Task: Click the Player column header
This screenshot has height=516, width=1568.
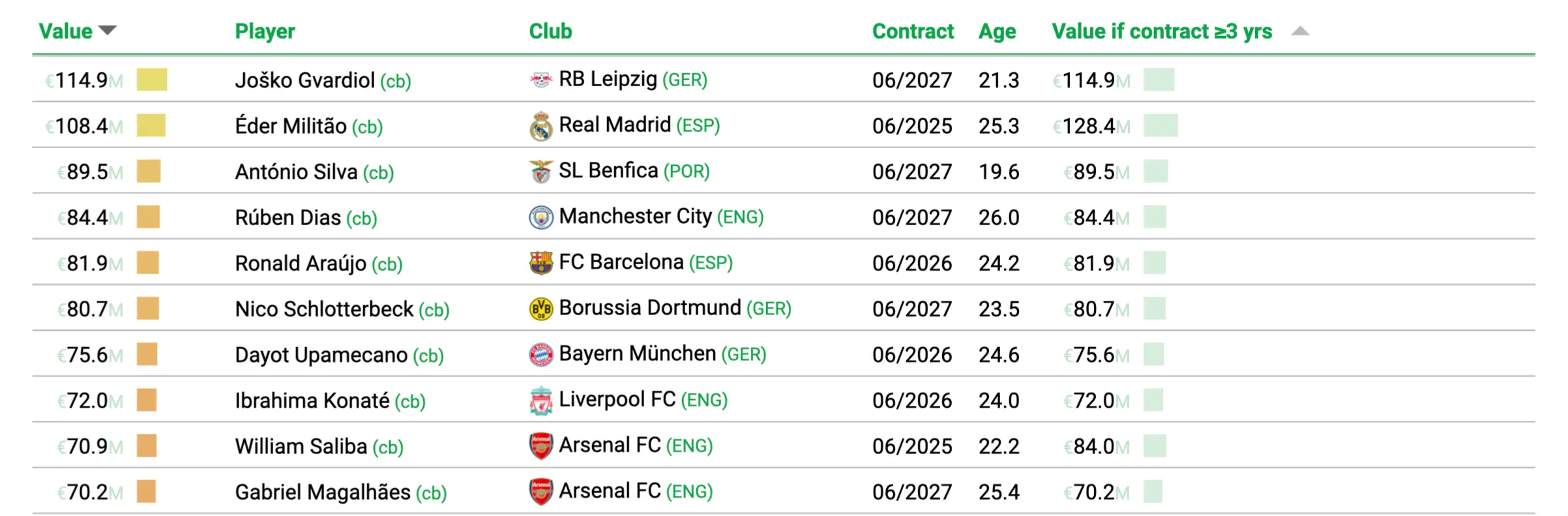Action: click(x=265, y=31)
